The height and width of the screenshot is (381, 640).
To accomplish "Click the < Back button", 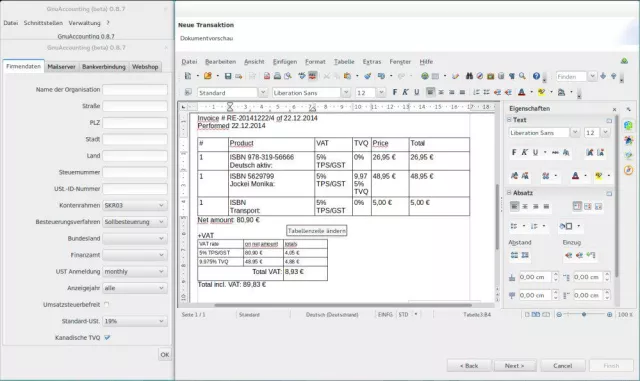I will tap(469, 365).
